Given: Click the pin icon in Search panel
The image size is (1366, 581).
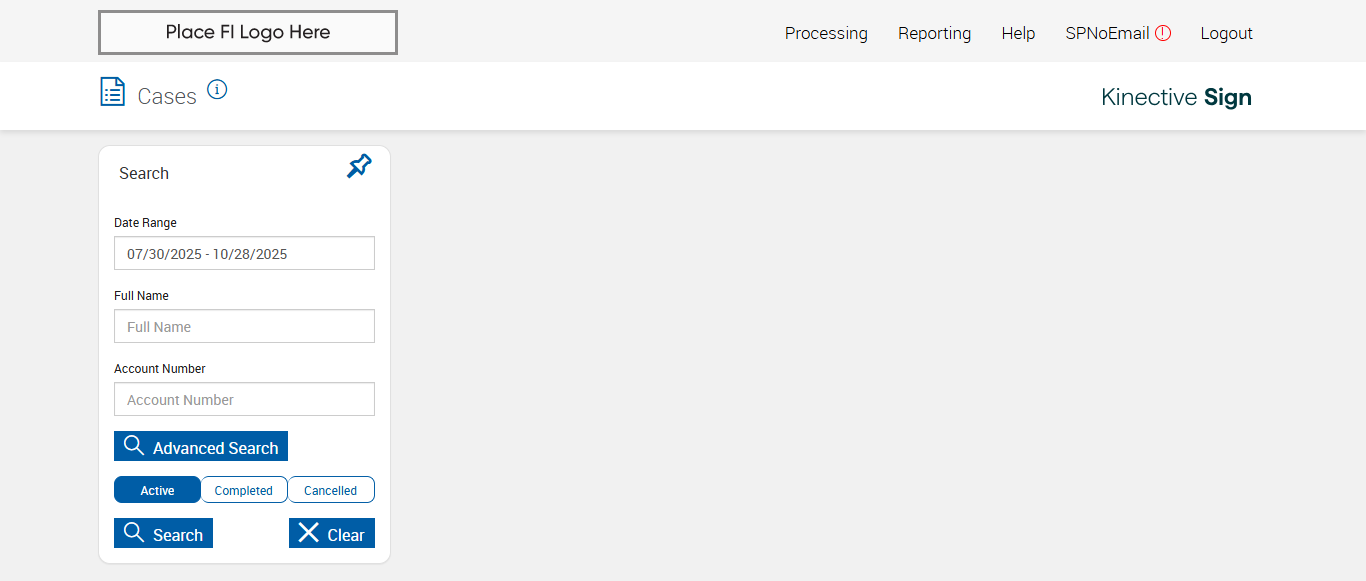Looking at the screenshot, I should (x=359, y=166).
